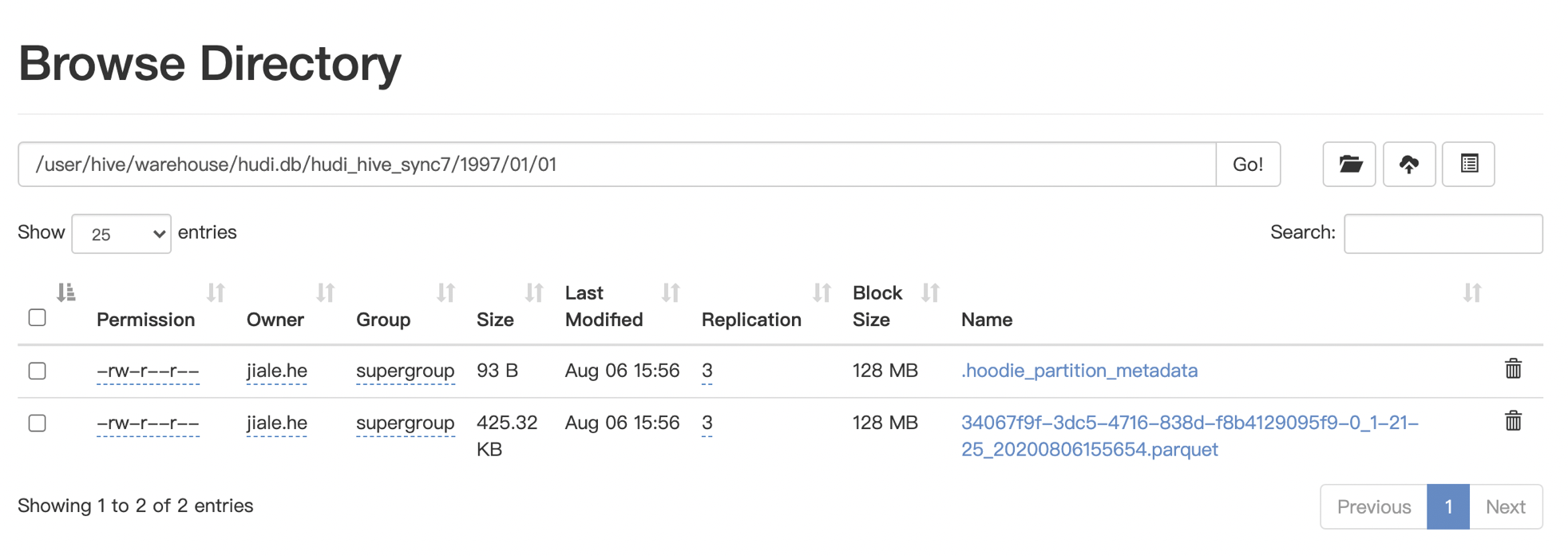Image resolution: width=1568 pixels, height=556 pixels.
Task: Click into the directory path field
Action: click(x=617, y=165)
